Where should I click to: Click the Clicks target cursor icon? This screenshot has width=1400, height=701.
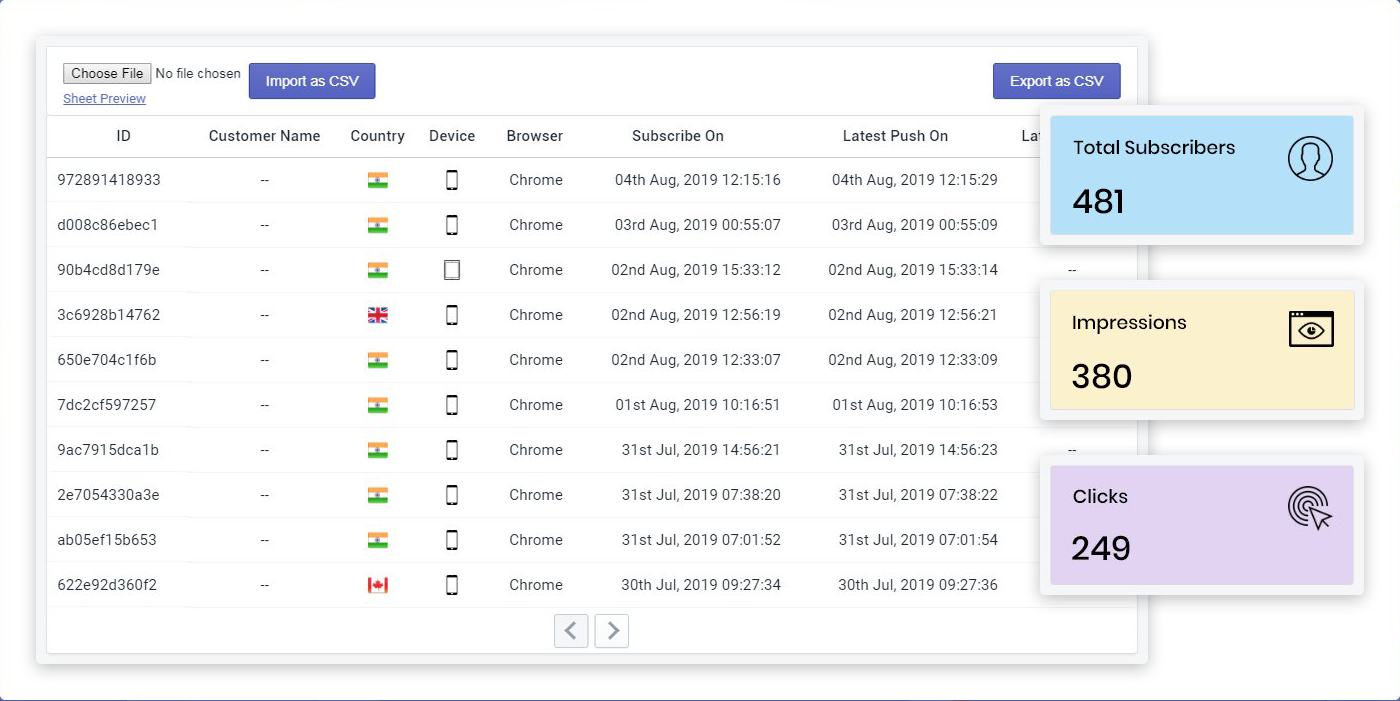click(x=1310, y=508)
